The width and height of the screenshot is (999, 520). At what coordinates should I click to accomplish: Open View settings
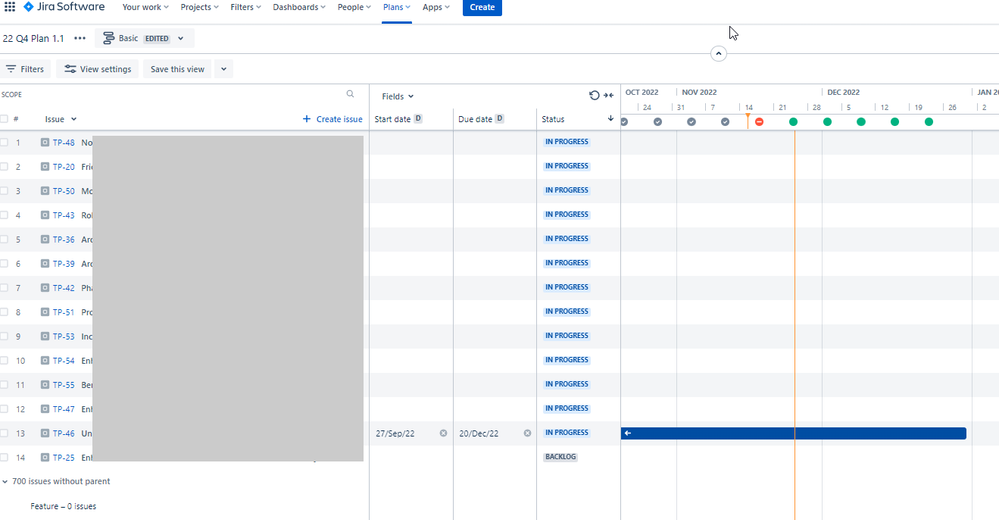[98, 69]
